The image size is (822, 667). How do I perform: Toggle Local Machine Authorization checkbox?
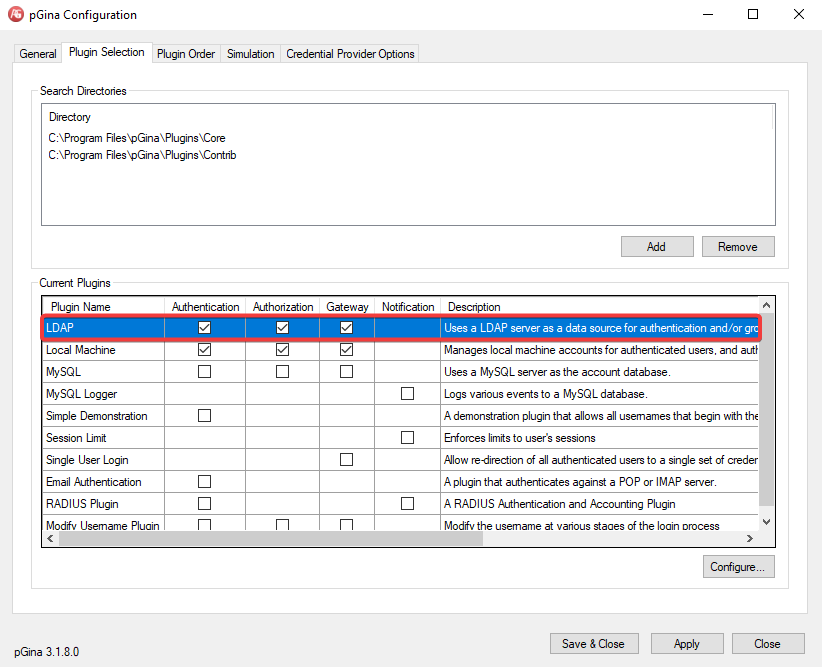point(283,350)
